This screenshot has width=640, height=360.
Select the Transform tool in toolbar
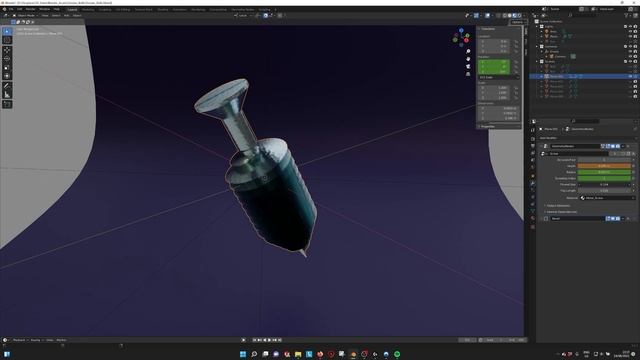[x=7, y=76]
